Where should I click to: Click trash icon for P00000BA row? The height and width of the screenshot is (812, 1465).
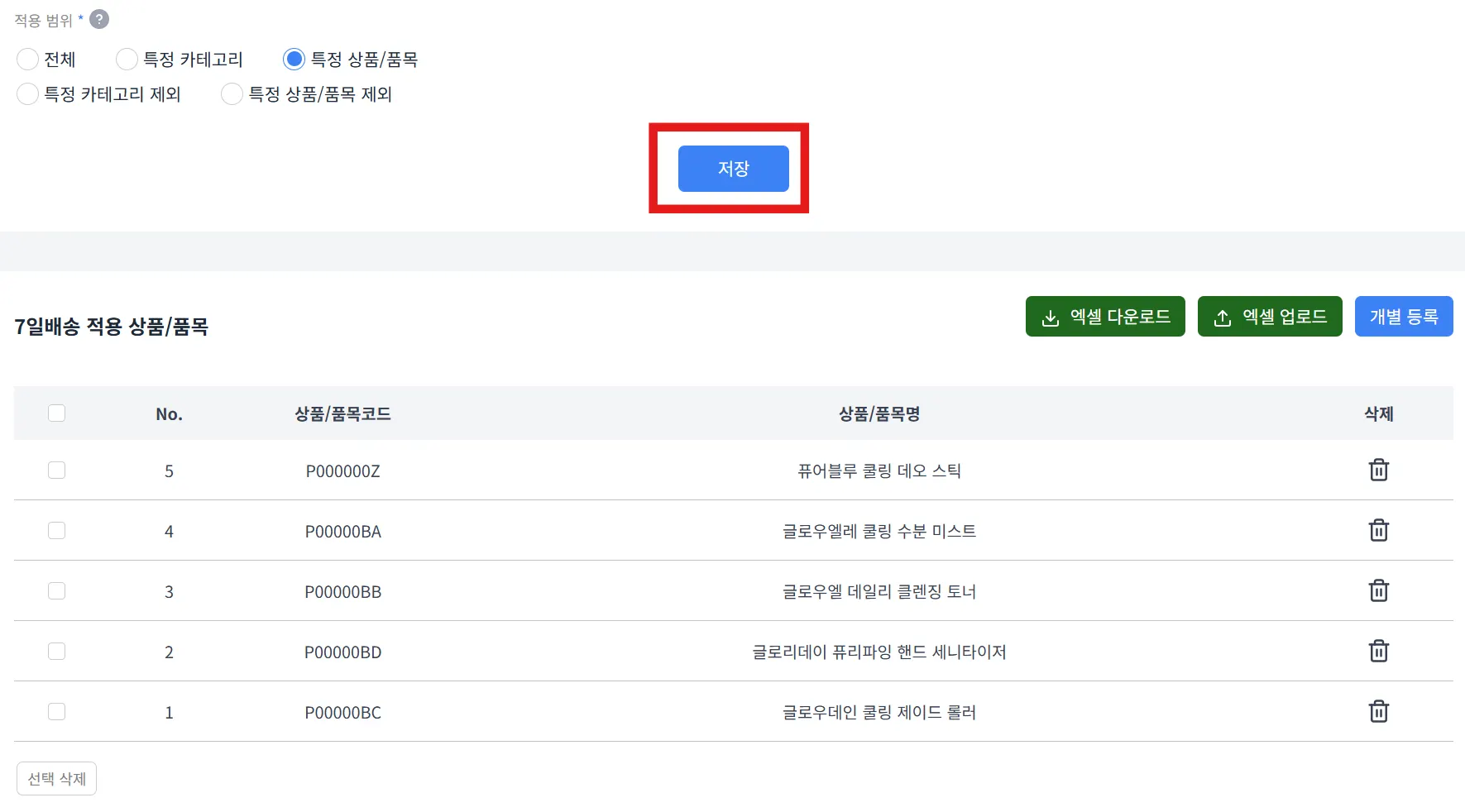(x=1378, y=530)
